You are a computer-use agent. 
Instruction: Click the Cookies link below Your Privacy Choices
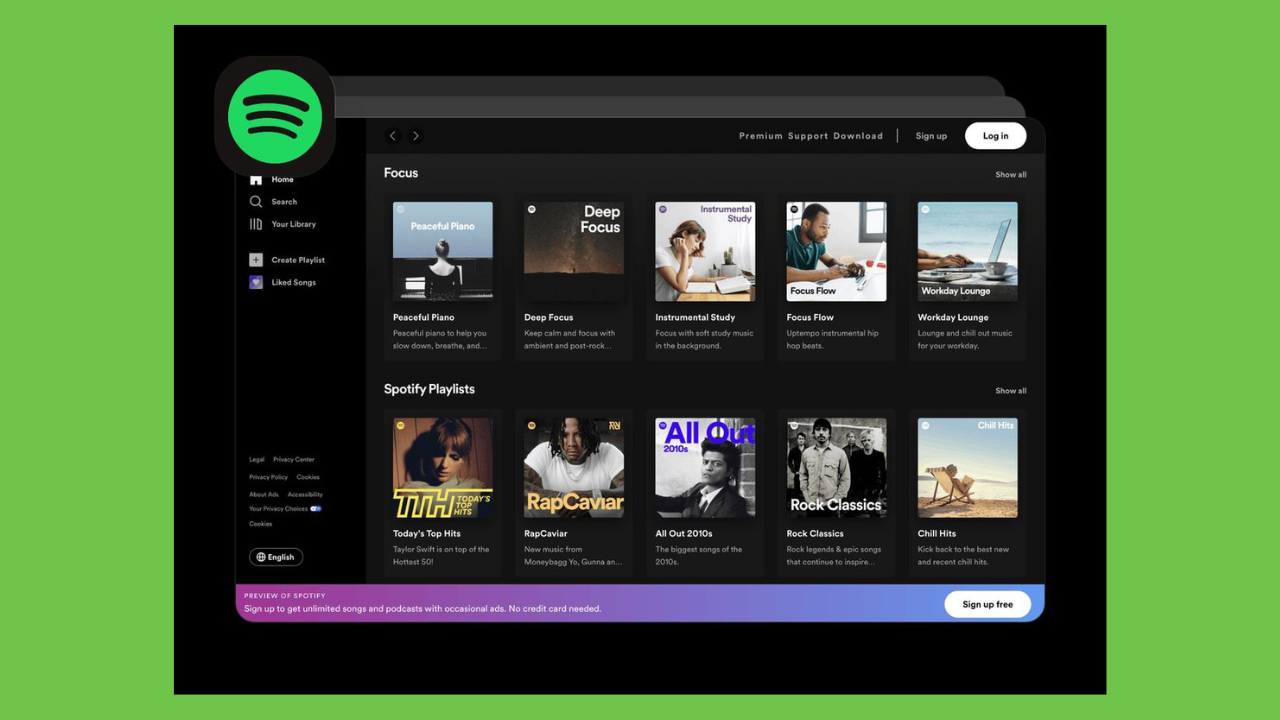[260, 524]
